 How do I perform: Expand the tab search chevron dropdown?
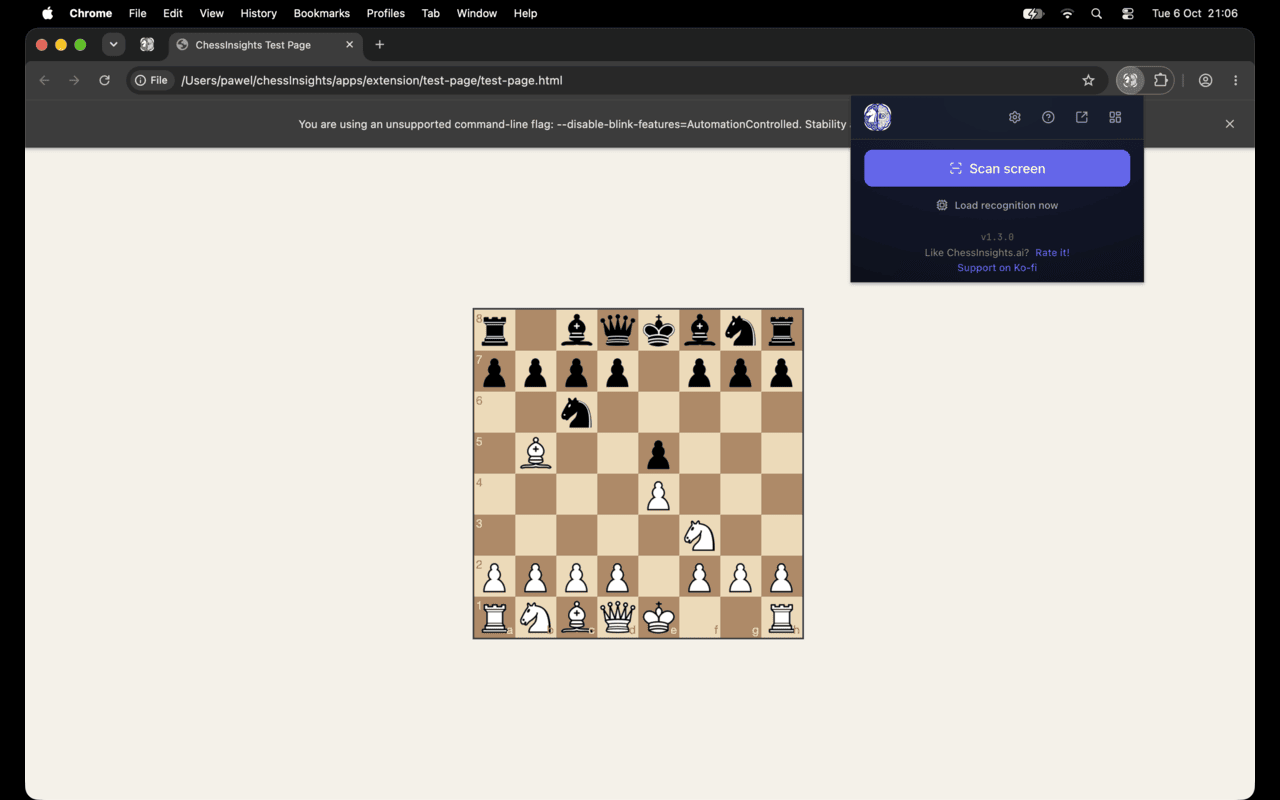[x=113, y=45]
